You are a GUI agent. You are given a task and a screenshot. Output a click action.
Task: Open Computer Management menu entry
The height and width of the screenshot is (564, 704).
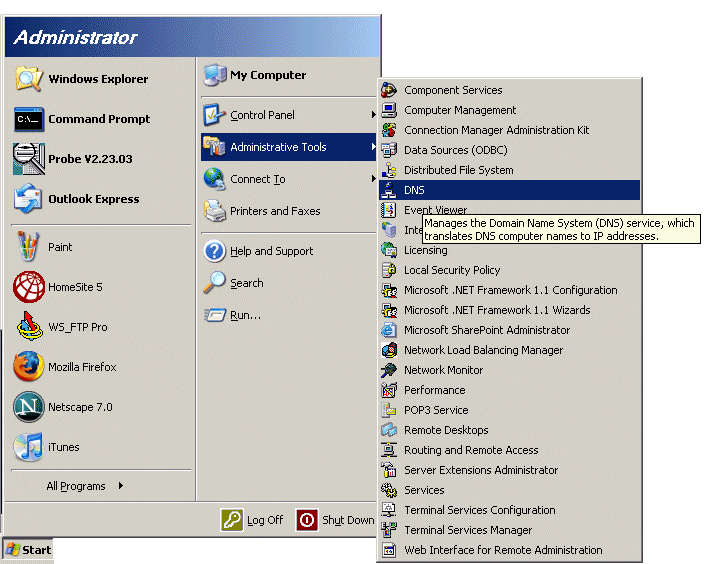(460, 110)
